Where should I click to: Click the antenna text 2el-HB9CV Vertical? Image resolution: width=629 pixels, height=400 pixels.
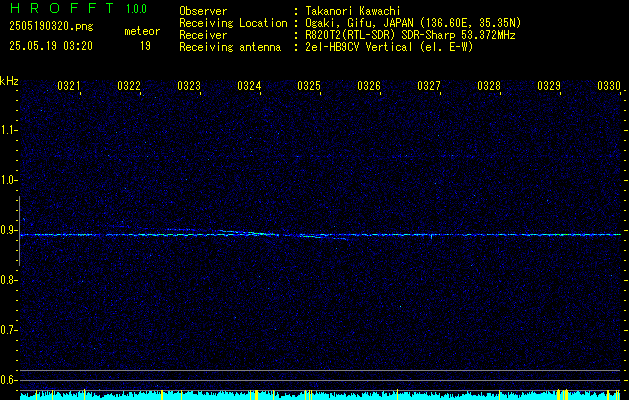(359, 47)
